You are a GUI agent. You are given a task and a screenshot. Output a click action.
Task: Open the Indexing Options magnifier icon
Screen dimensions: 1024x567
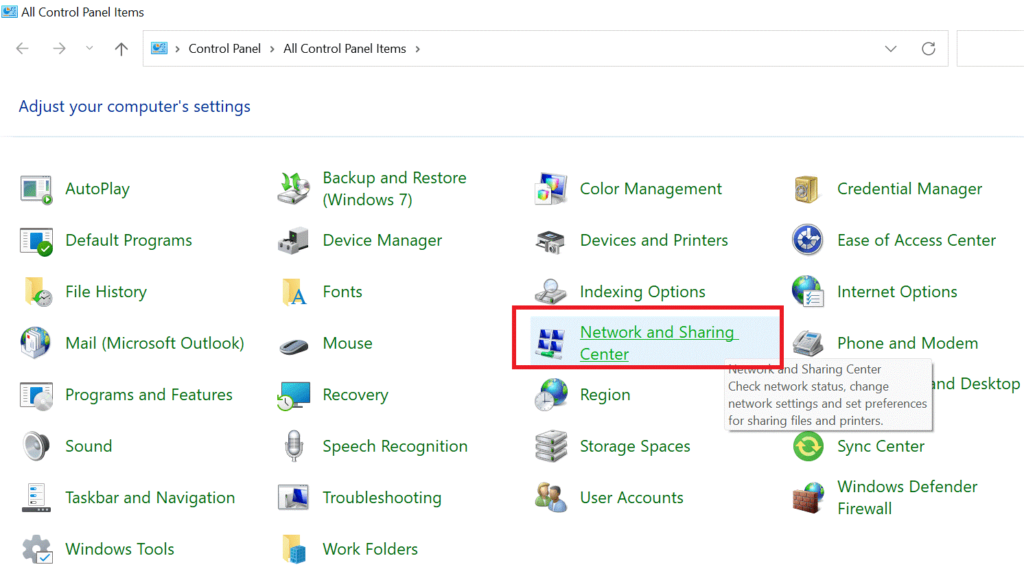pos(551,291)
